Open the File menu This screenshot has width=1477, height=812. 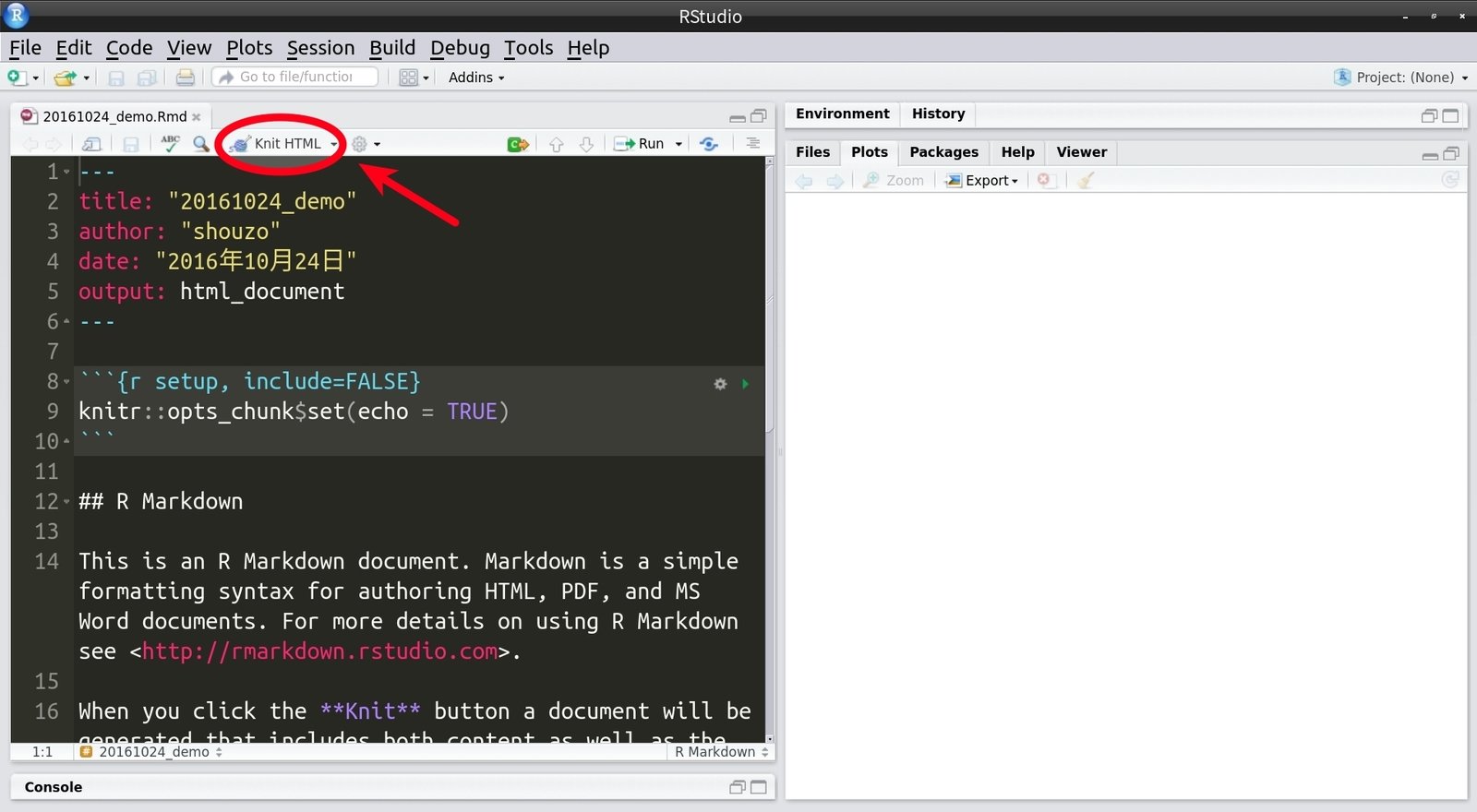25,48
